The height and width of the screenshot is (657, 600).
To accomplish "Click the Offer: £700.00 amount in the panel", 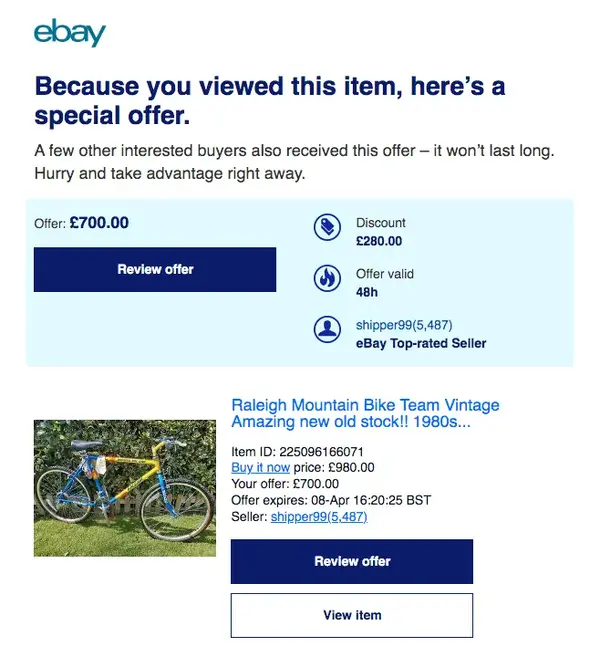I will (99, 223).
